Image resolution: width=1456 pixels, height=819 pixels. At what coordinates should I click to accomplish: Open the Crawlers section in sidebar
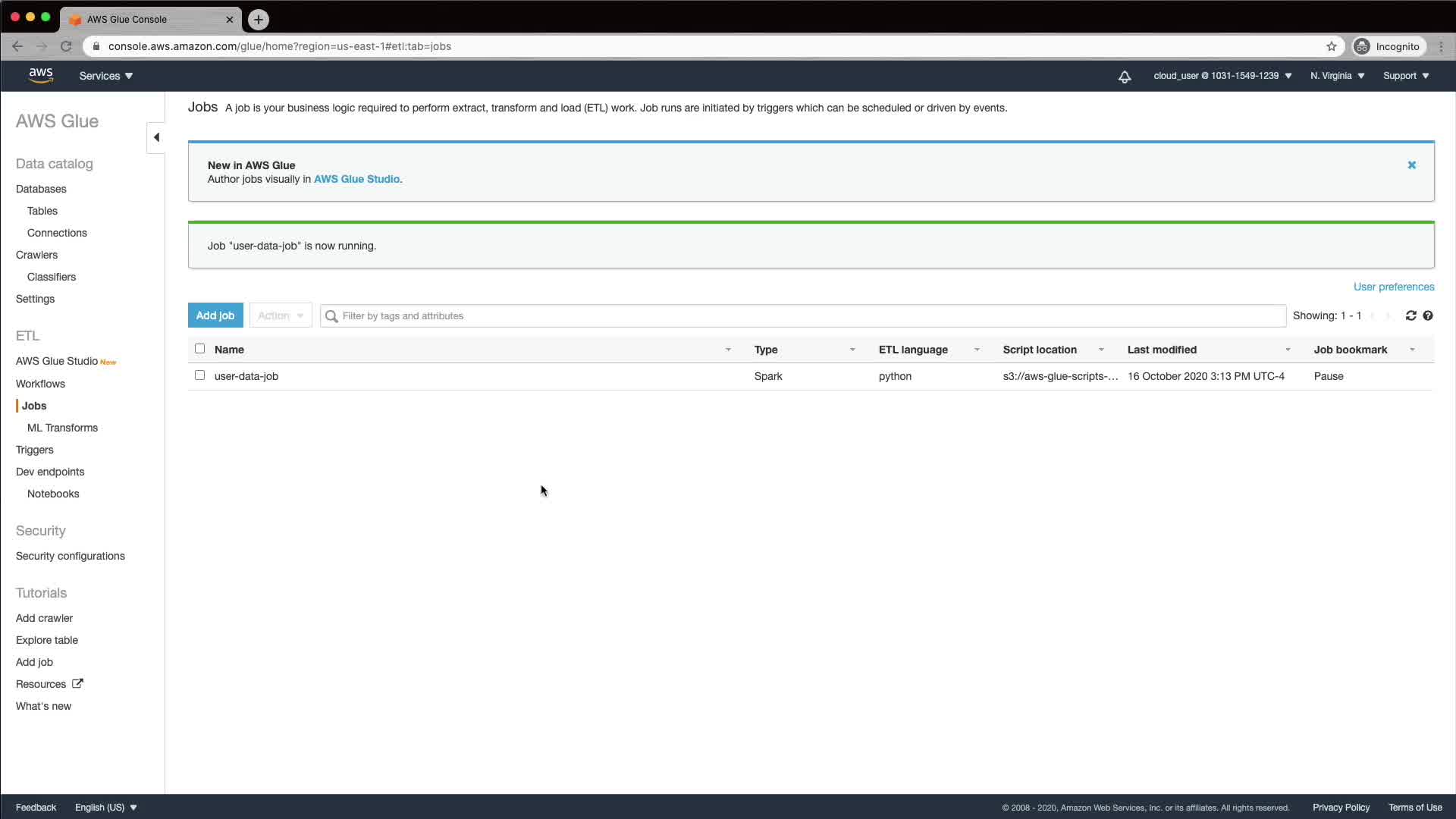(36, 255)
